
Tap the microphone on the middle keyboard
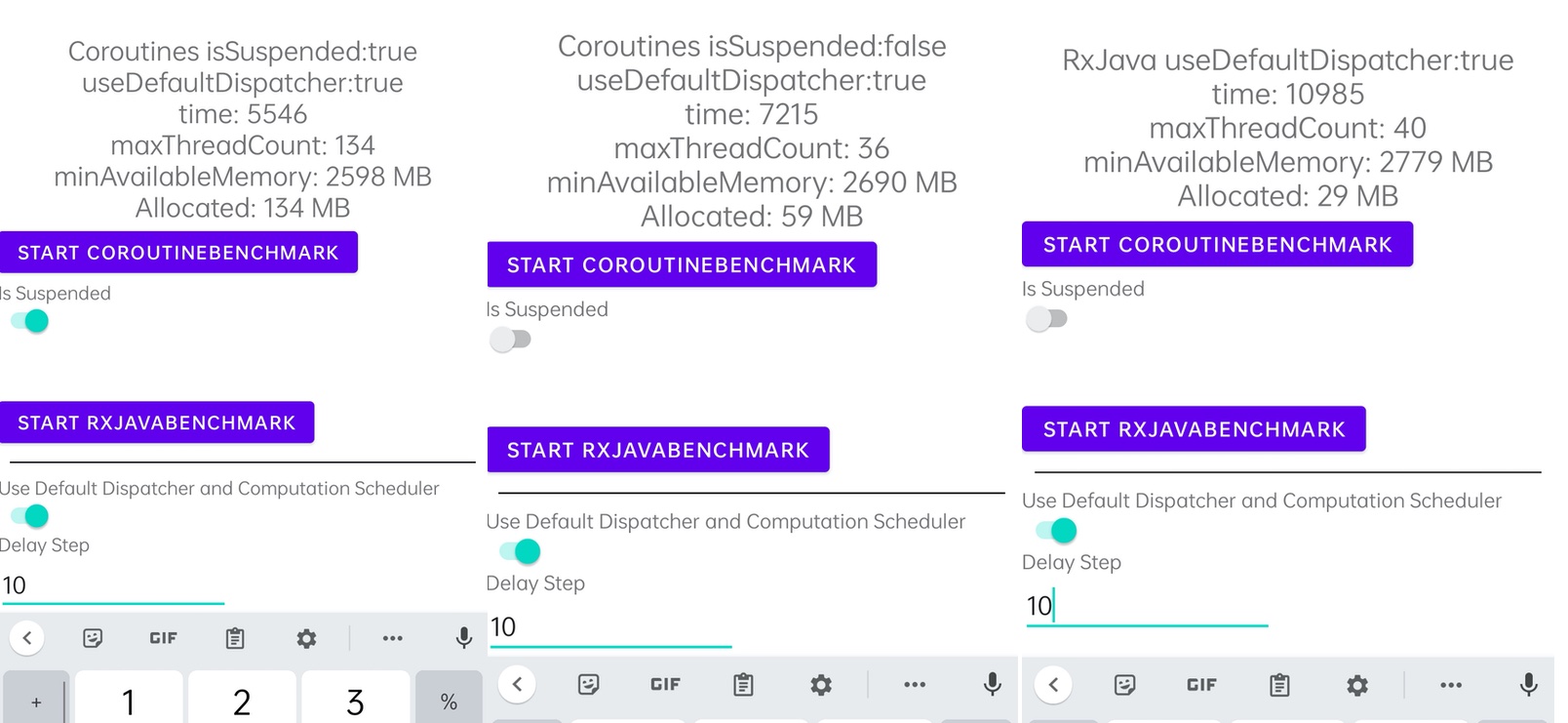click(x=992, y=684)
